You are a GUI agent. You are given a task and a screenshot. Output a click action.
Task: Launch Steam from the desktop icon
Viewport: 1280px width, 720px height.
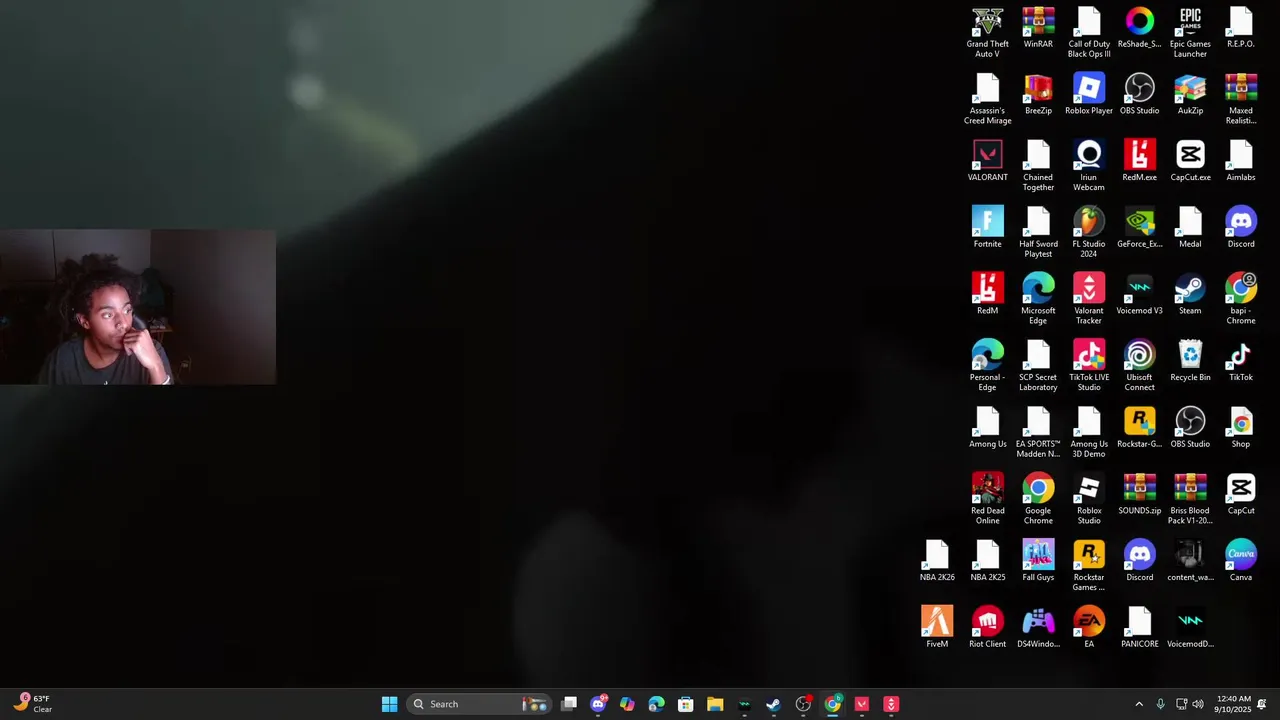coord(1190,295)
